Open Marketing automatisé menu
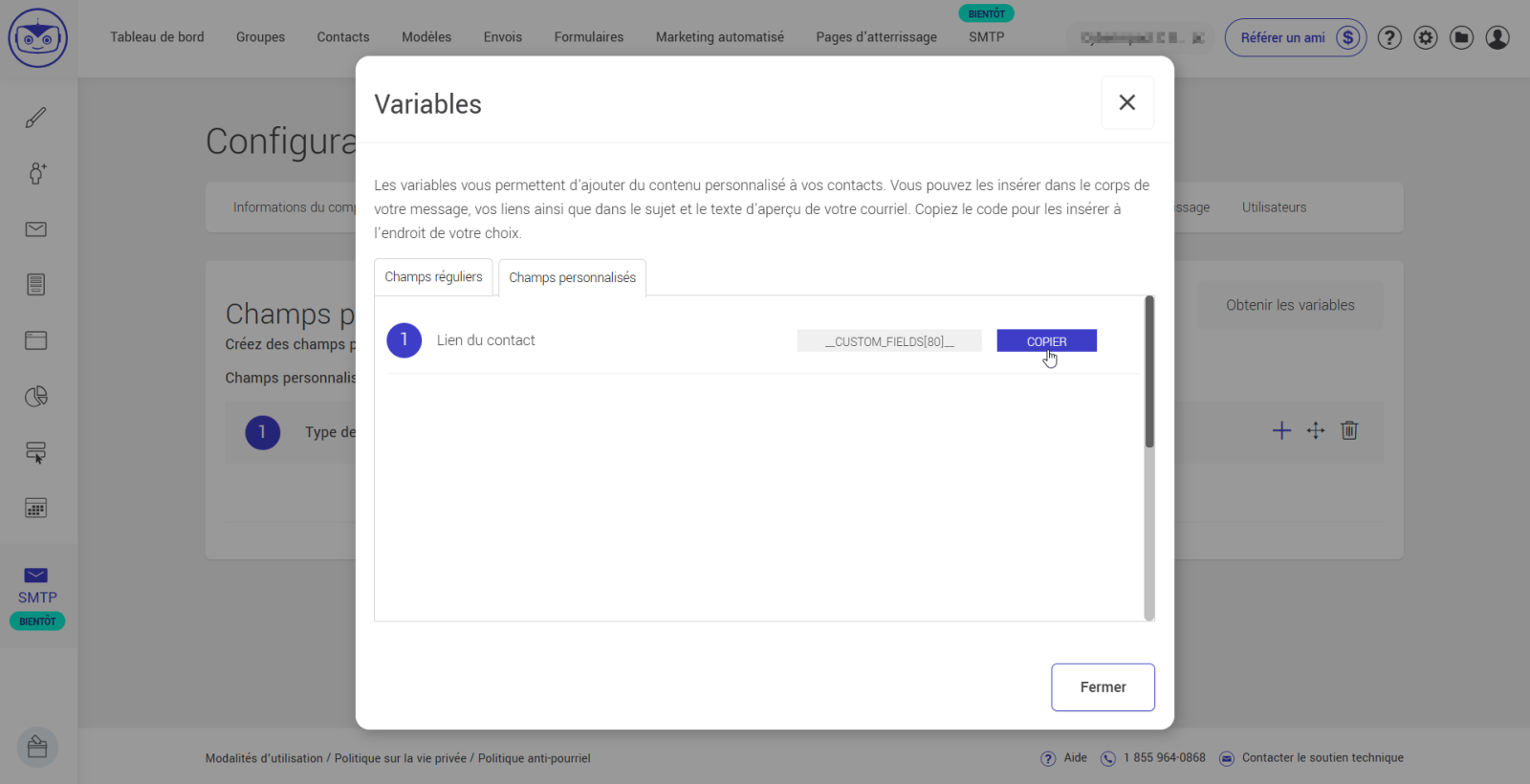 pyautogui.click(x=720, y=37)
